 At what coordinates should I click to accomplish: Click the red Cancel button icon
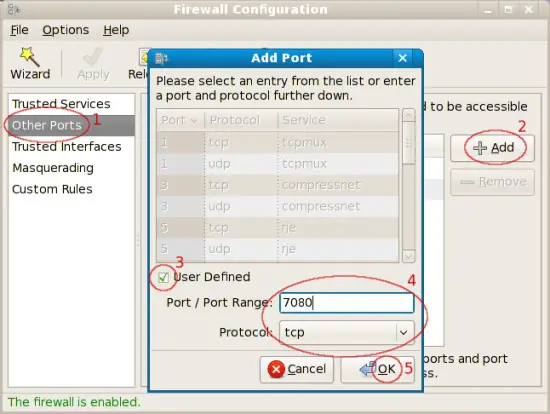tap(276, 369)
